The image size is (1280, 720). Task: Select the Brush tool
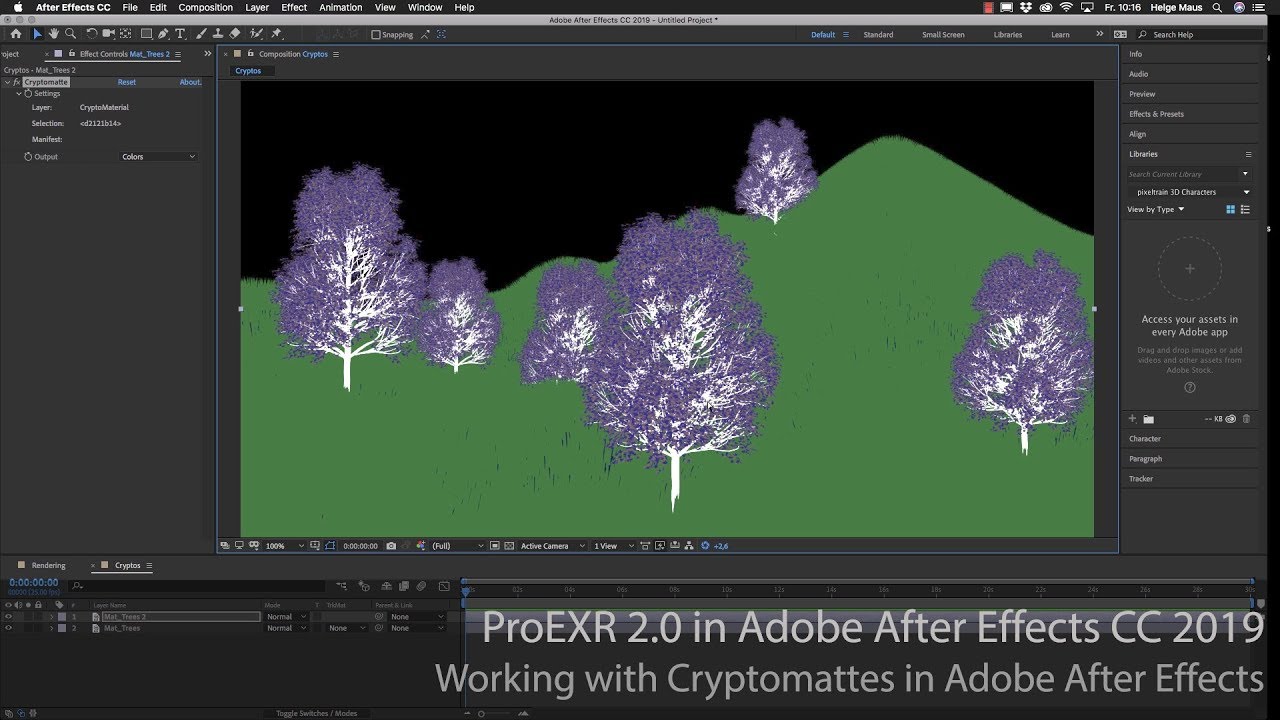[201, 34]
